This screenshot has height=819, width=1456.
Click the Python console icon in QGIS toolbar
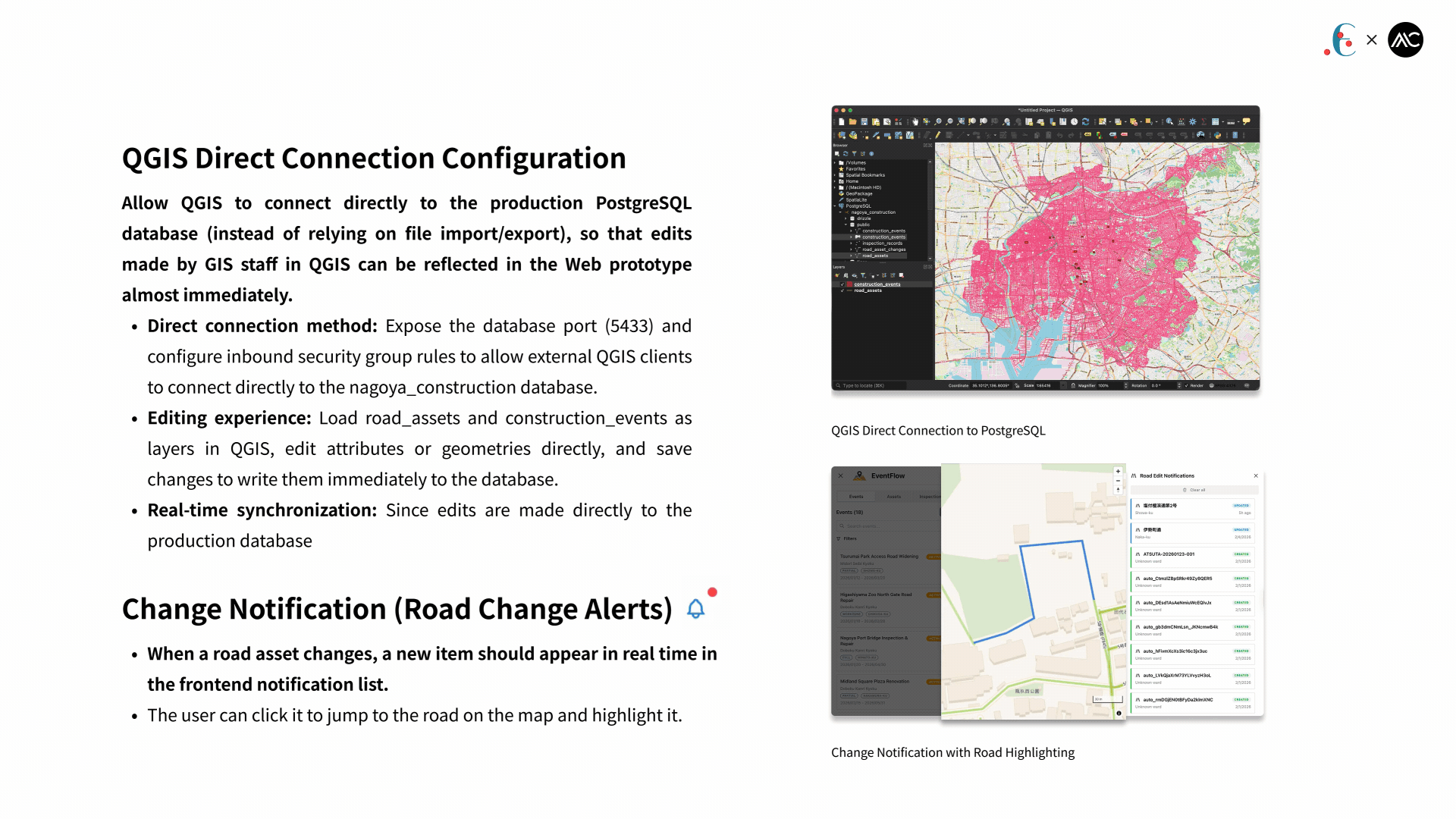point(1217,135)
